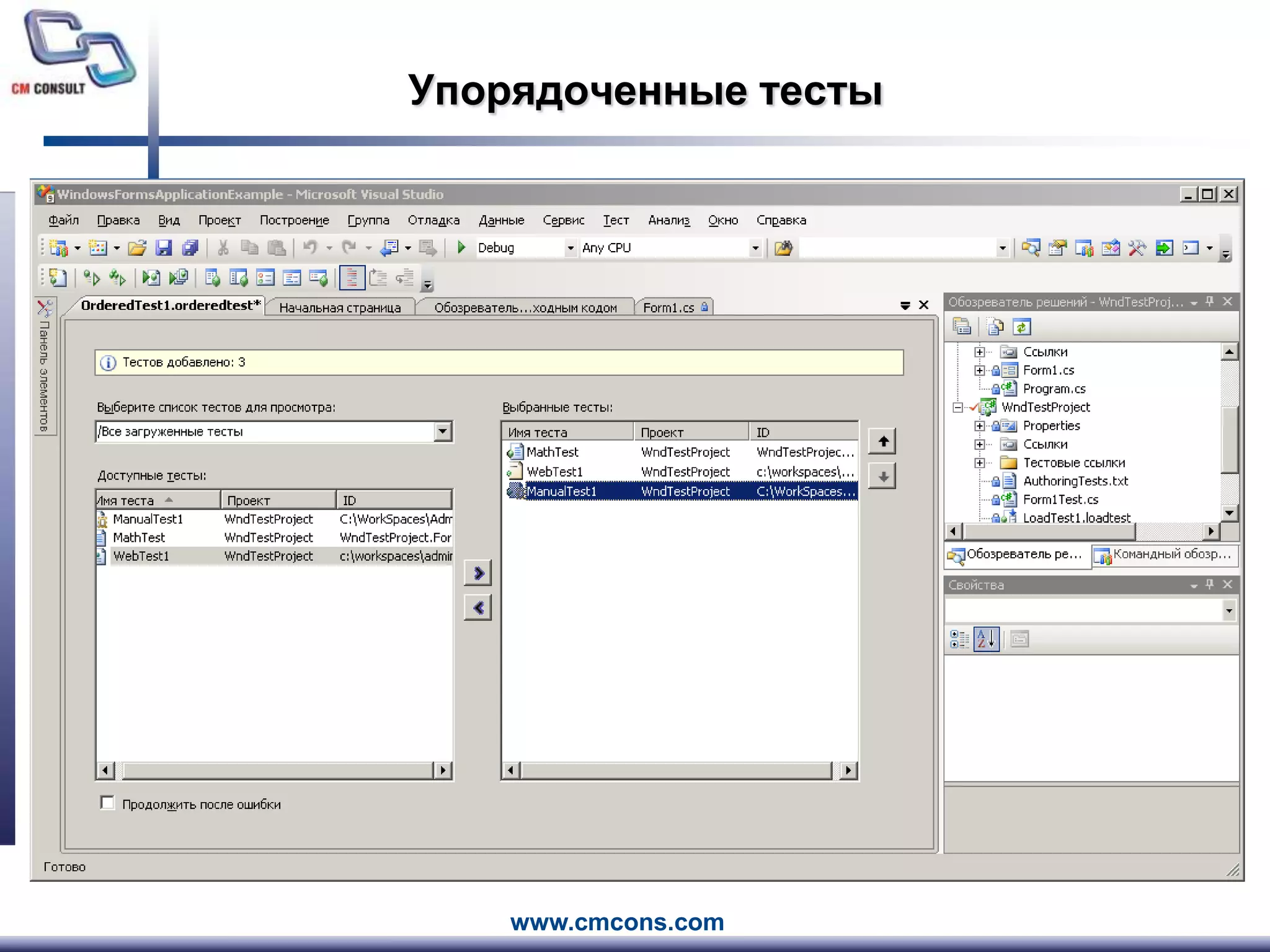The height and width of the screenshot is (952, 1270).
Task: Click Solution Explorer vertical scrollbar down arrow
Action: point(1229,513)
